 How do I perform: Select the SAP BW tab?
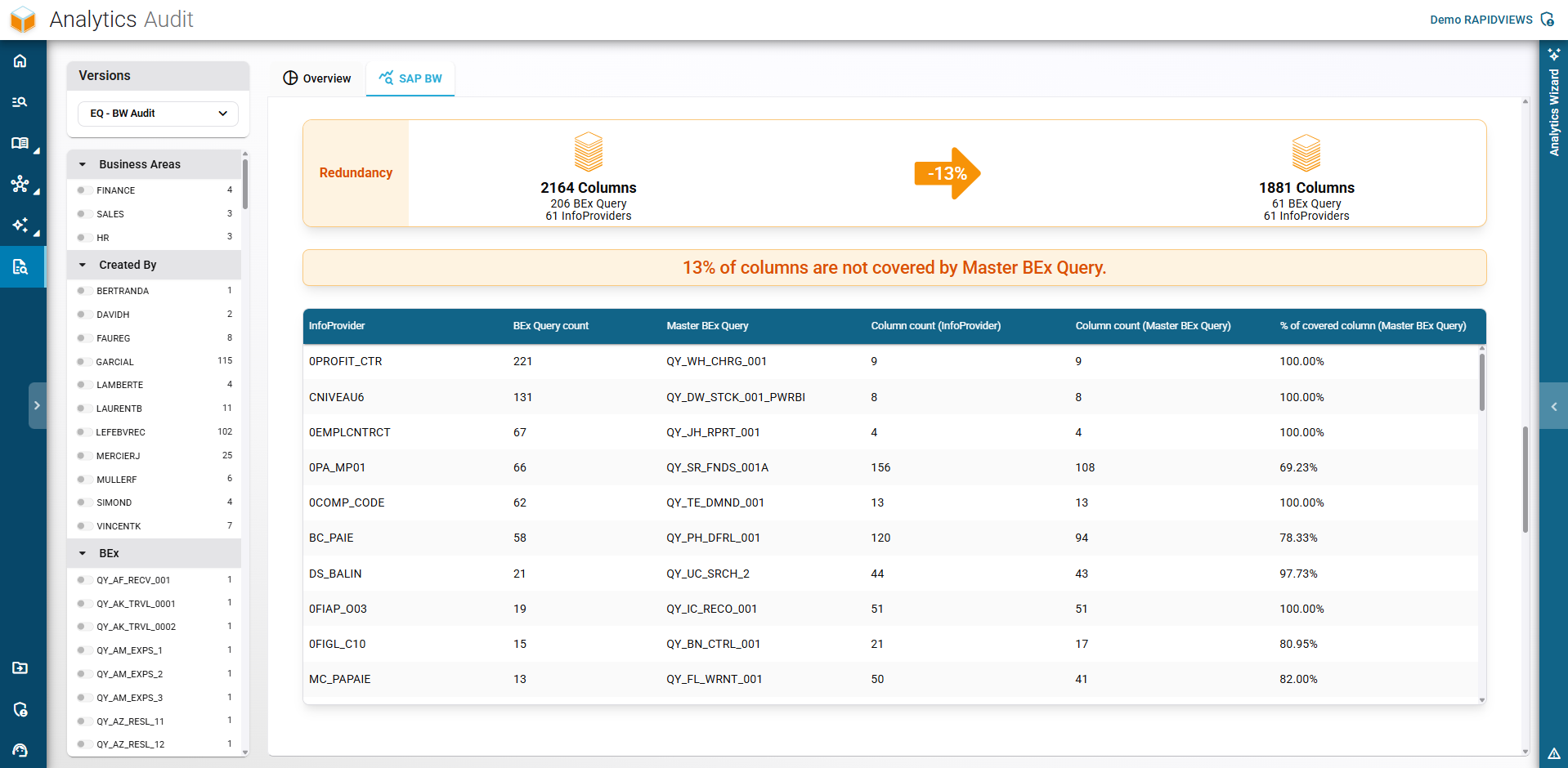(410, 78)
